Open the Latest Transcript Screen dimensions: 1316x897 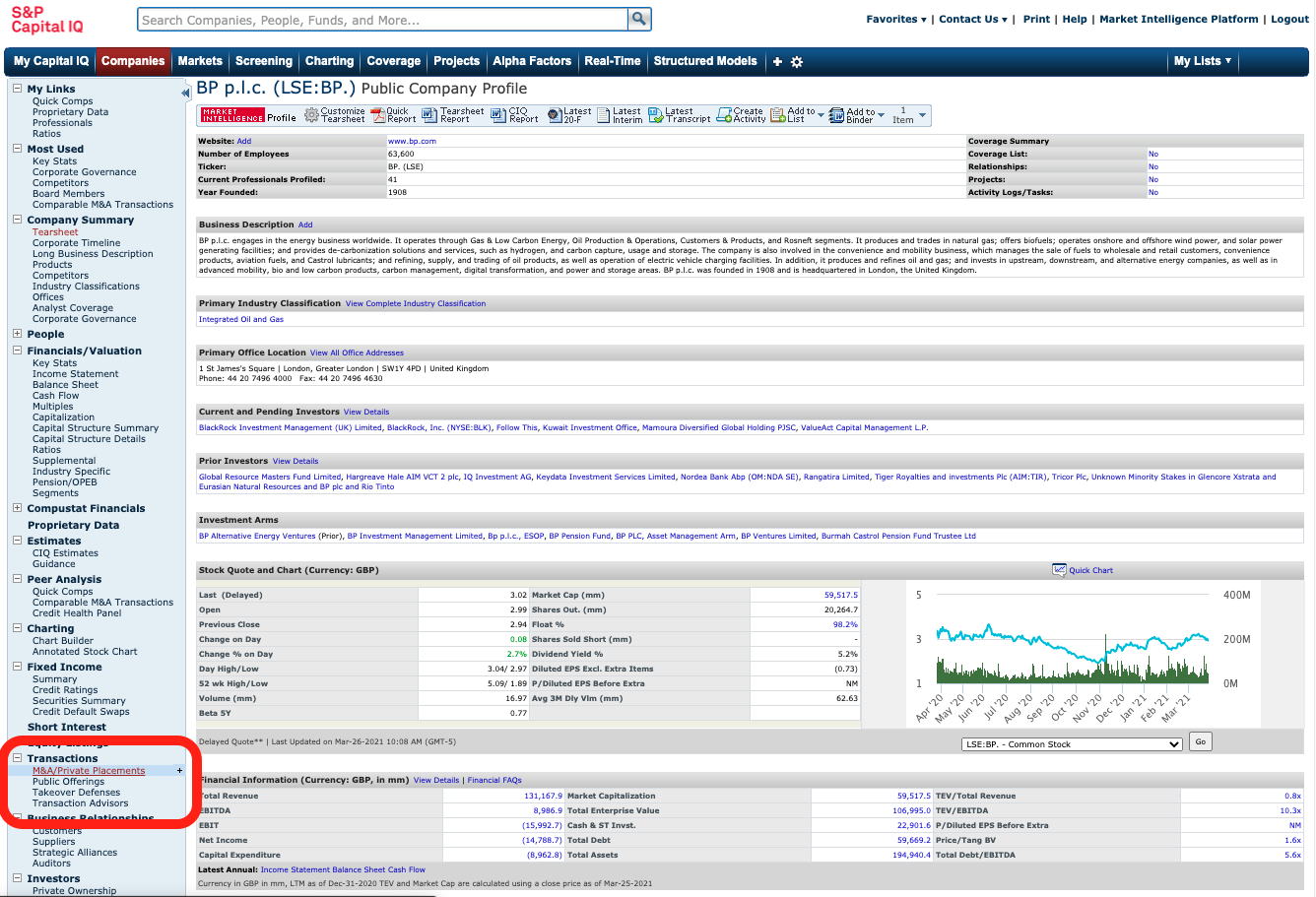click(x=656, y=115)
